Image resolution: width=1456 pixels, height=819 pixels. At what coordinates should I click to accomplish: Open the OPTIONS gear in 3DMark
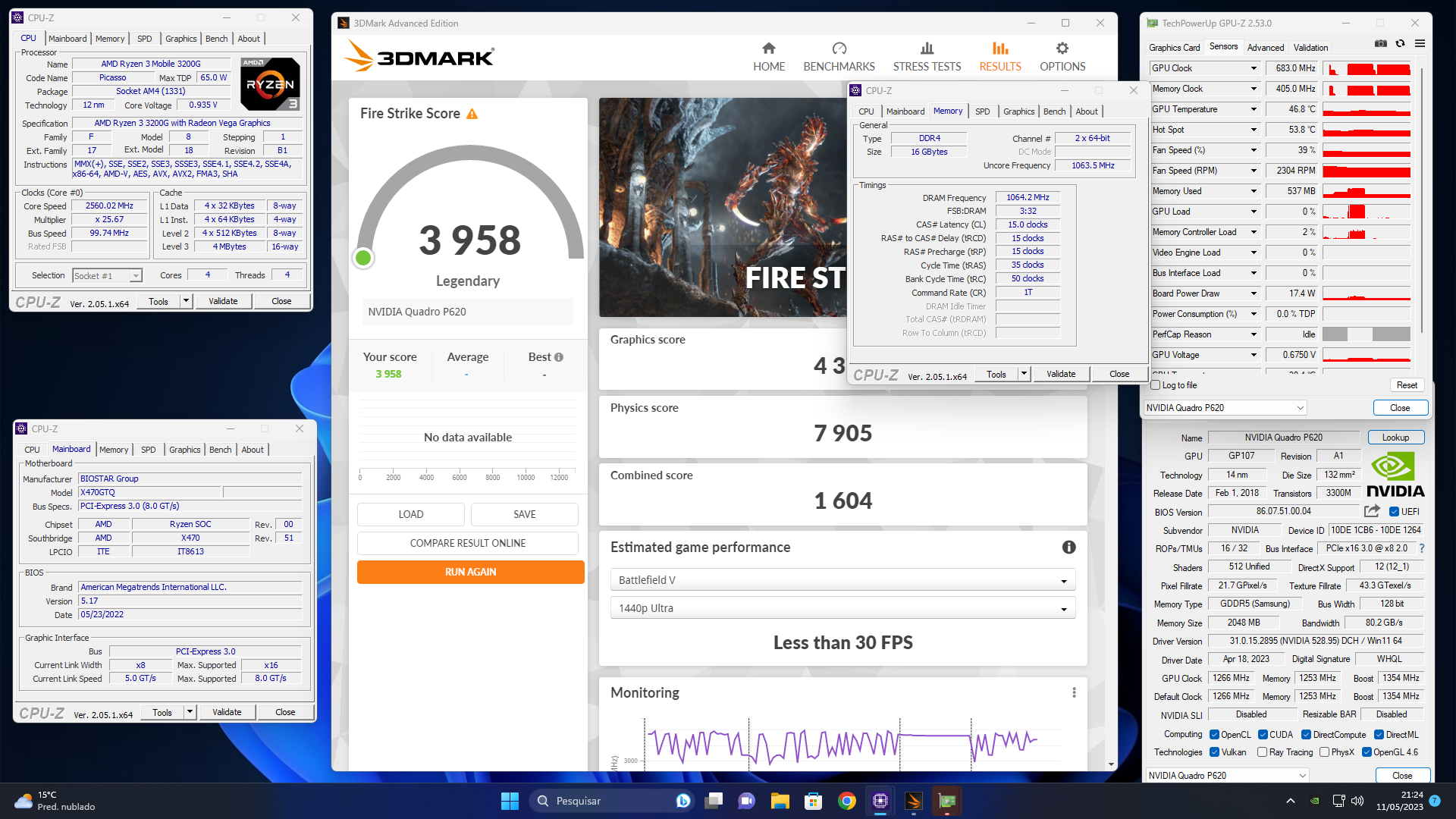(1062, 58)
